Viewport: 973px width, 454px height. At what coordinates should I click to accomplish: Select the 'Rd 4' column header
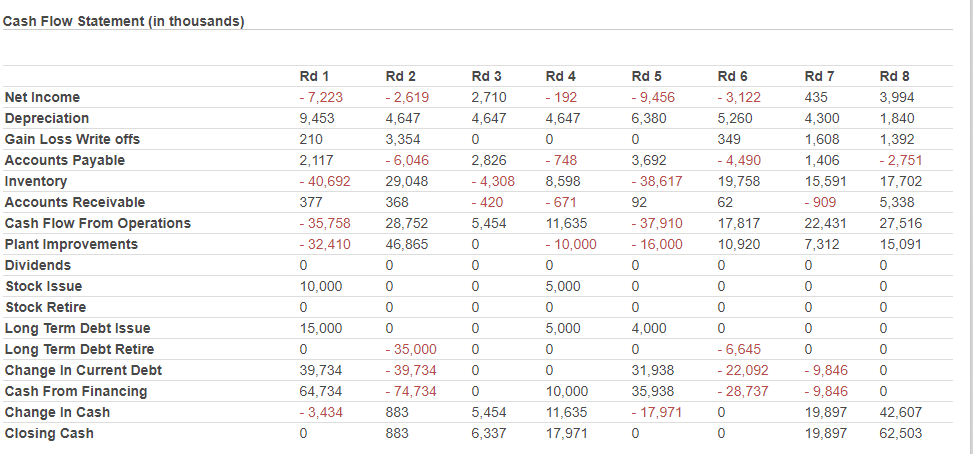pos(561,76)
